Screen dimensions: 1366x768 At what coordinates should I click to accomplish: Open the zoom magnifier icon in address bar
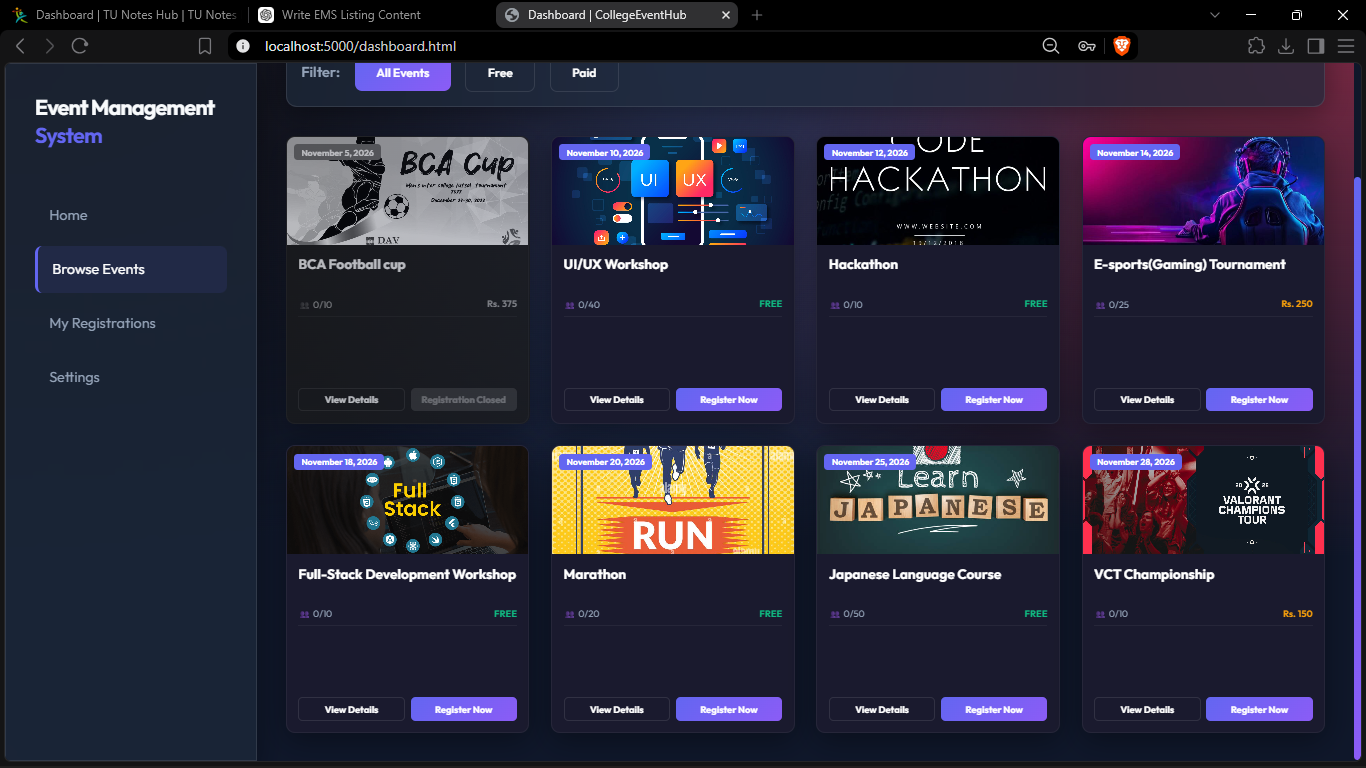point(1051,46)
